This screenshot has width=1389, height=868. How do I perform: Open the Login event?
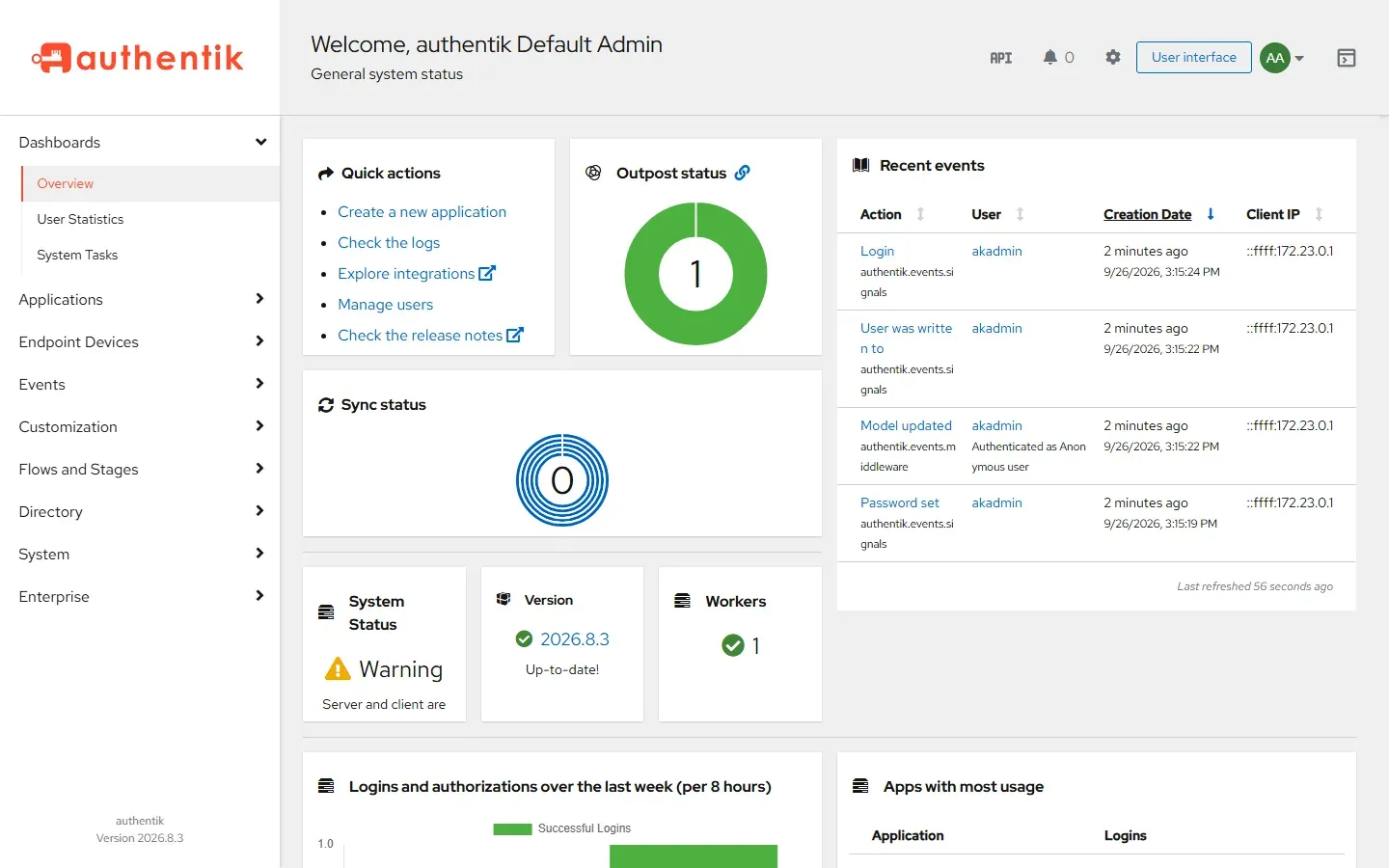[877, 251]
